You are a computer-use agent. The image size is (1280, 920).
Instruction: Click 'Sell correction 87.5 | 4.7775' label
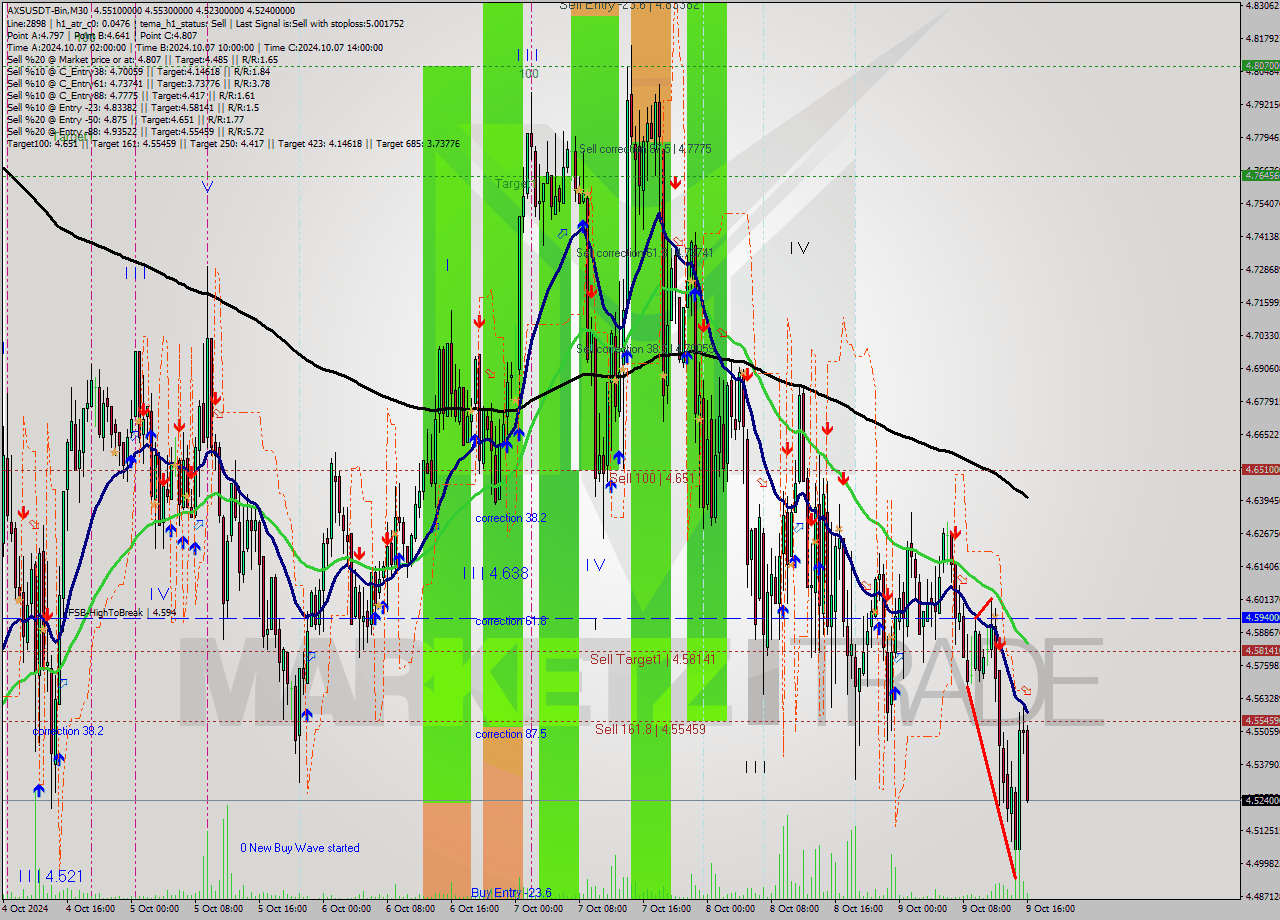click(x=646, y=148)
